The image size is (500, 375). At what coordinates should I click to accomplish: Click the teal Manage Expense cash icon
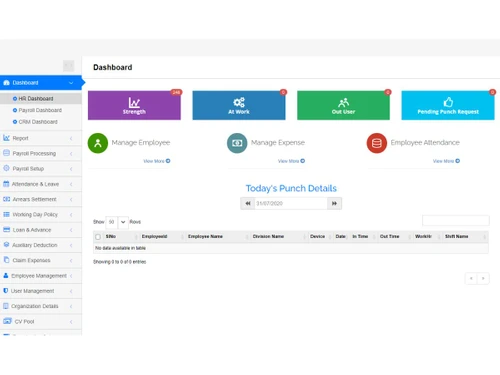pyautogui.click(x=237, y=143)
